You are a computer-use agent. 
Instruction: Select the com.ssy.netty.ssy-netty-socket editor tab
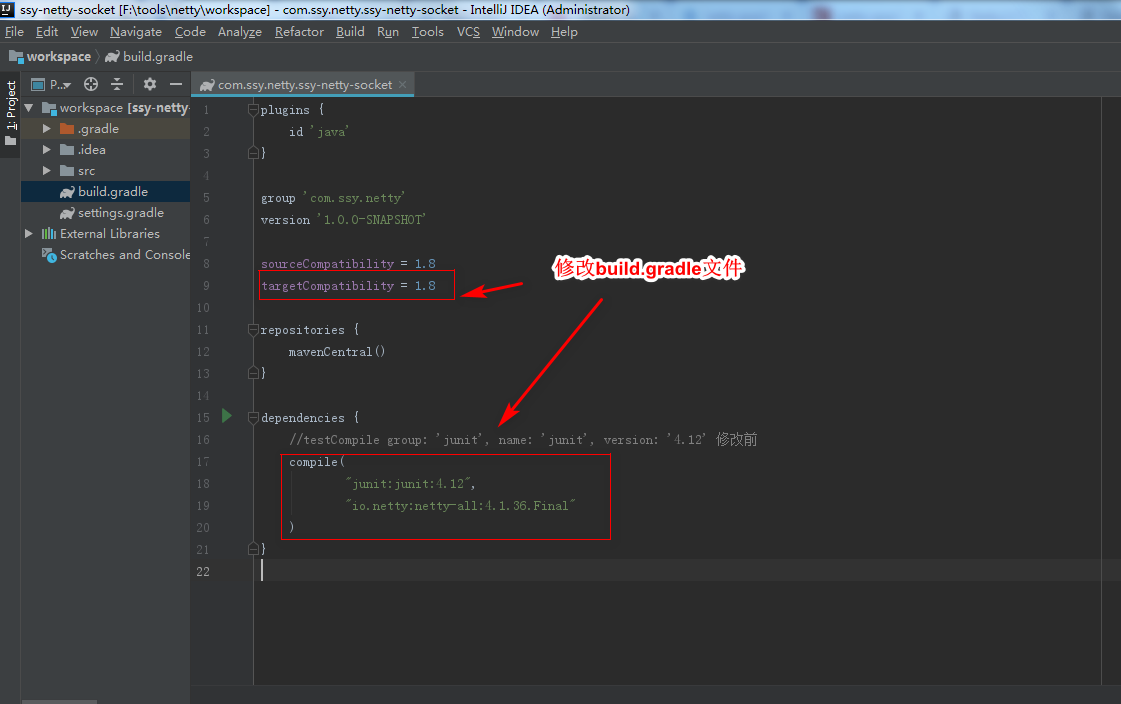303,84
